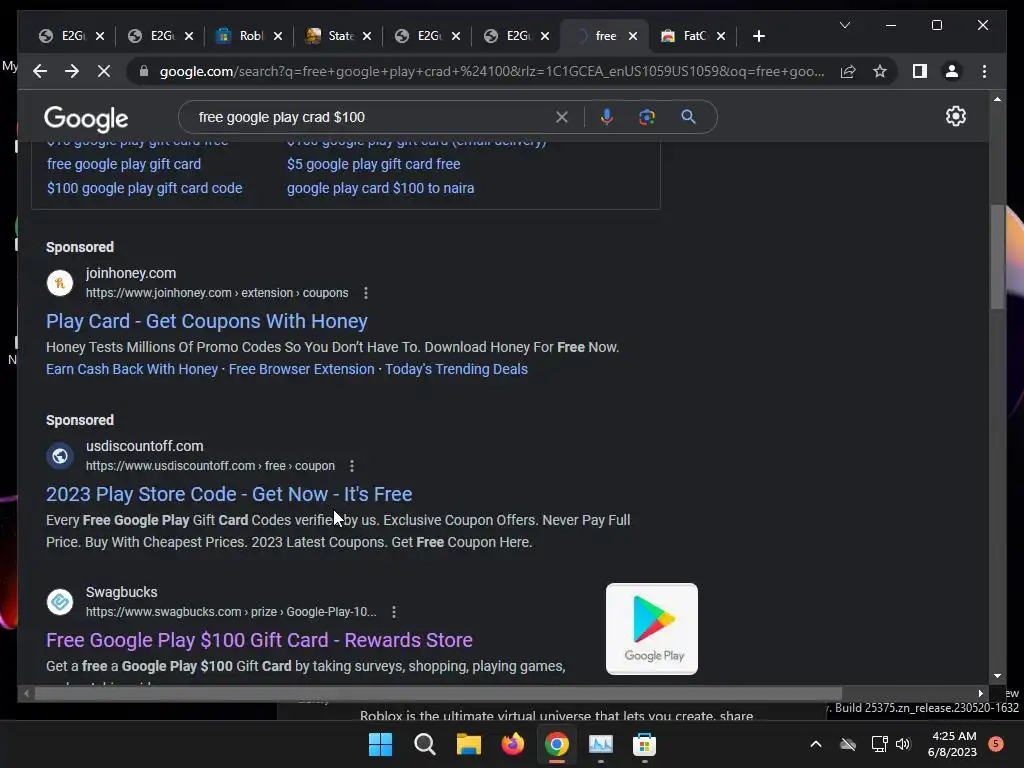
Task: Switch to the first E2G tab
Action: click(x=72, y=36)
